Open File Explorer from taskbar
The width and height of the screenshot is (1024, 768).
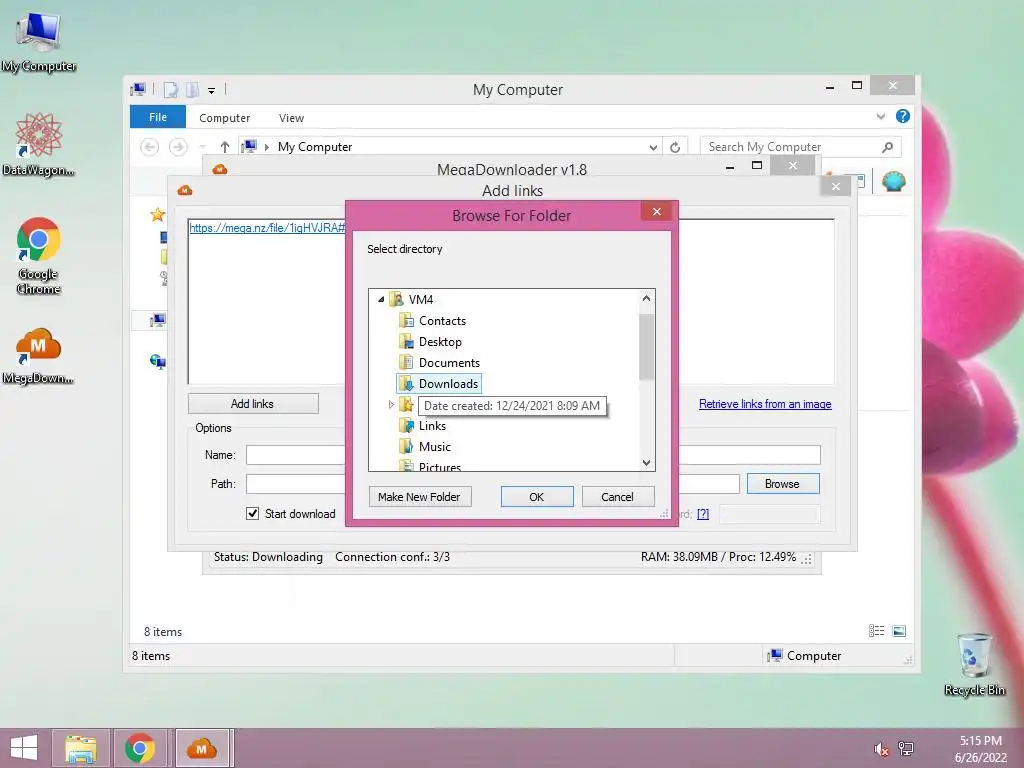[x=81, y=748]
